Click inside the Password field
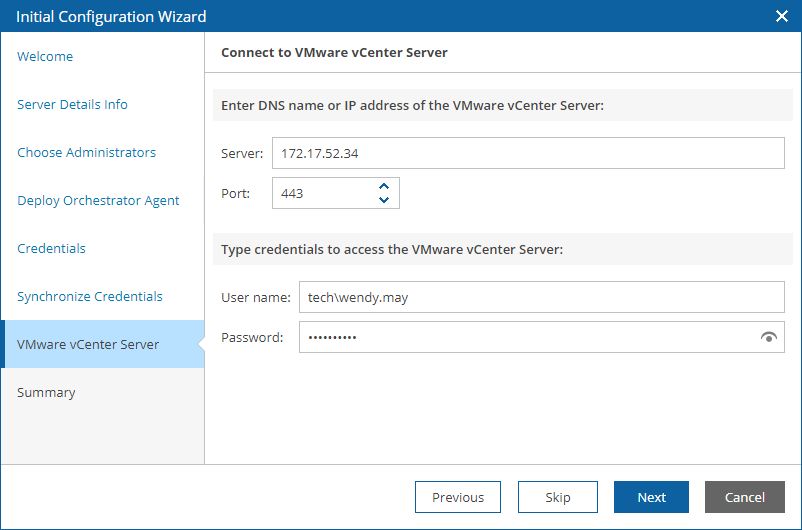802x530 pixels. point(527,337)
